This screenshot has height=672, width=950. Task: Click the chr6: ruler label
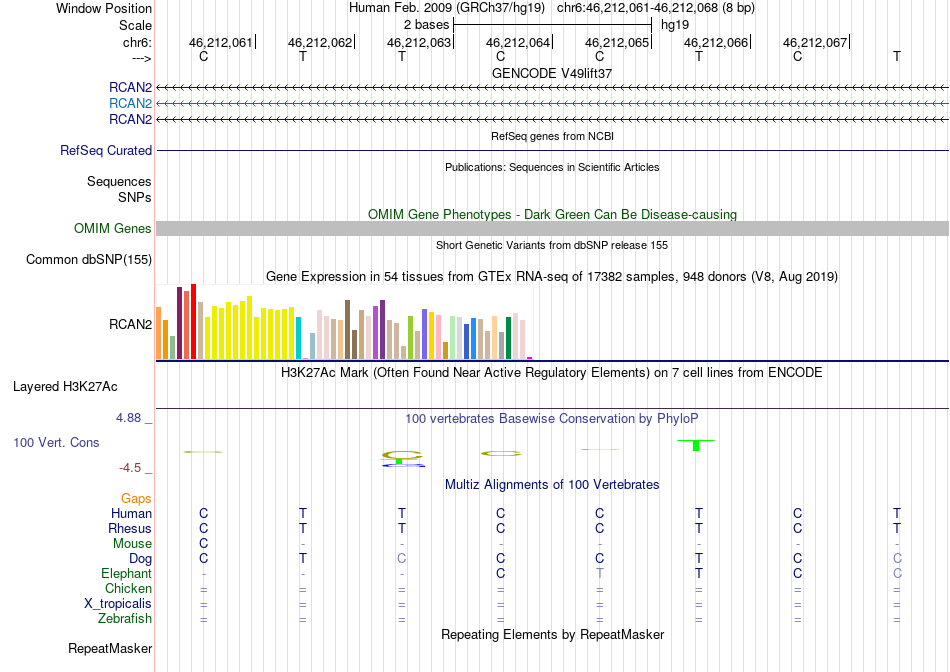click(x=137, y=42)
